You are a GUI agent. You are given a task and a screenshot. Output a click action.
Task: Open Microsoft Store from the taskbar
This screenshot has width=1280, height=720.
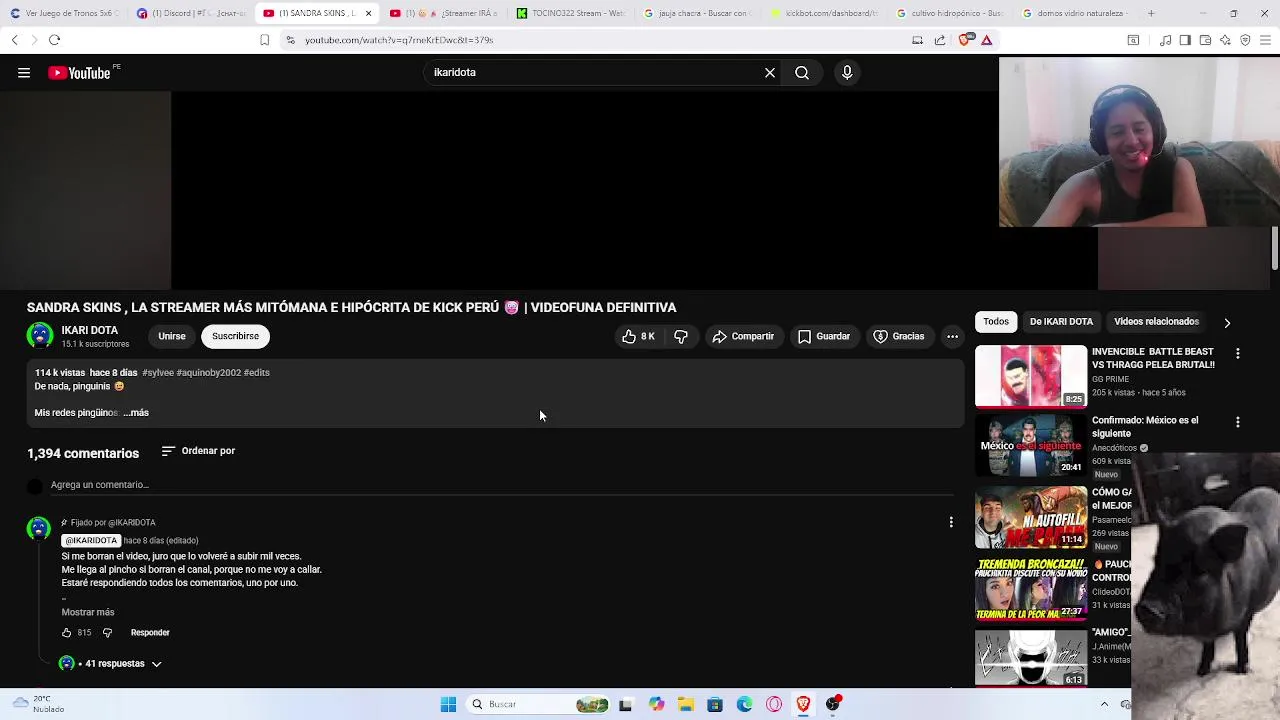tap(715, 704)
